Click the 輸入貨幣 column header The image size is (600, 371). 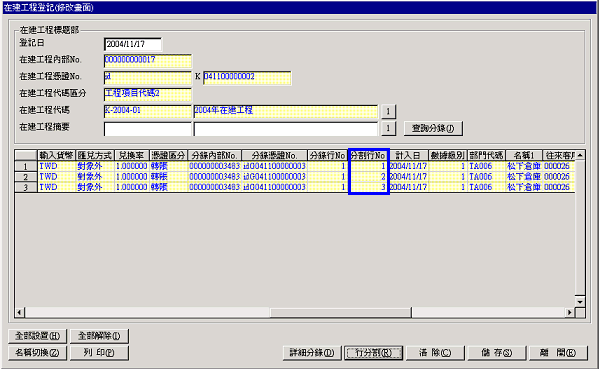57,155
